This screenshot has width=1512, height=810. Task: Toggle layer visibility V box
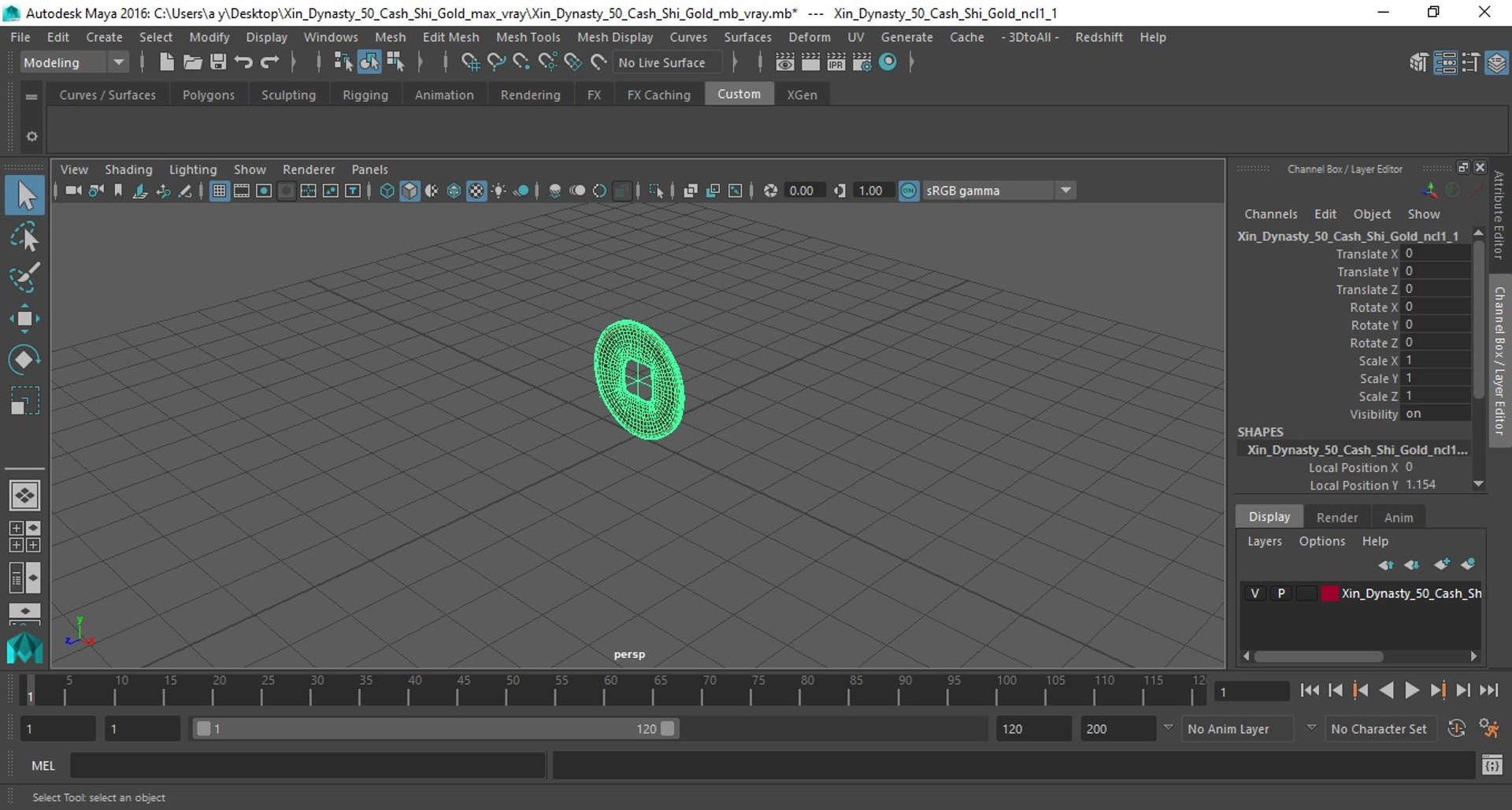tap(1254, 593)
